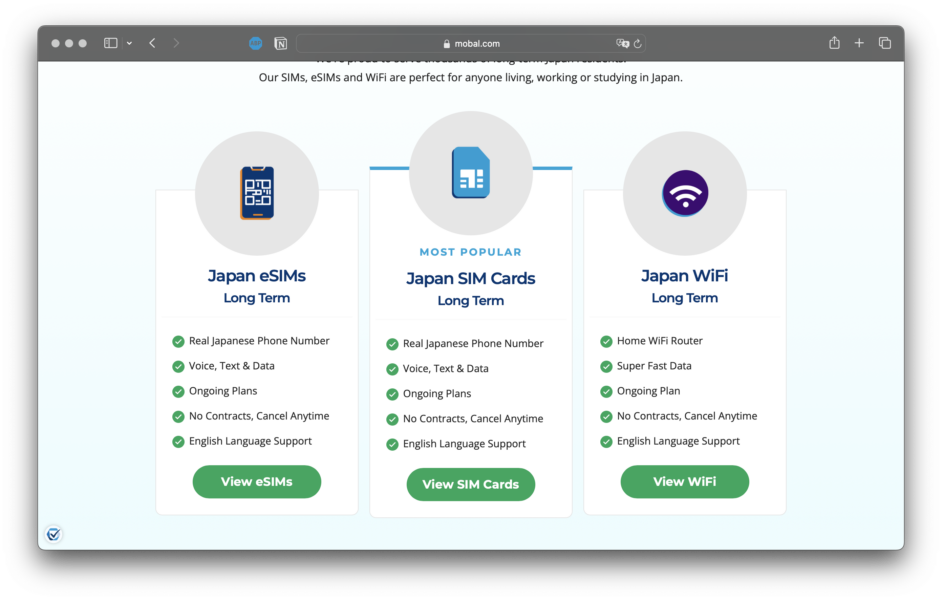Screen dimensions: 942x600
Task: Go back to the previous page
Action: (x=152, y=43)
